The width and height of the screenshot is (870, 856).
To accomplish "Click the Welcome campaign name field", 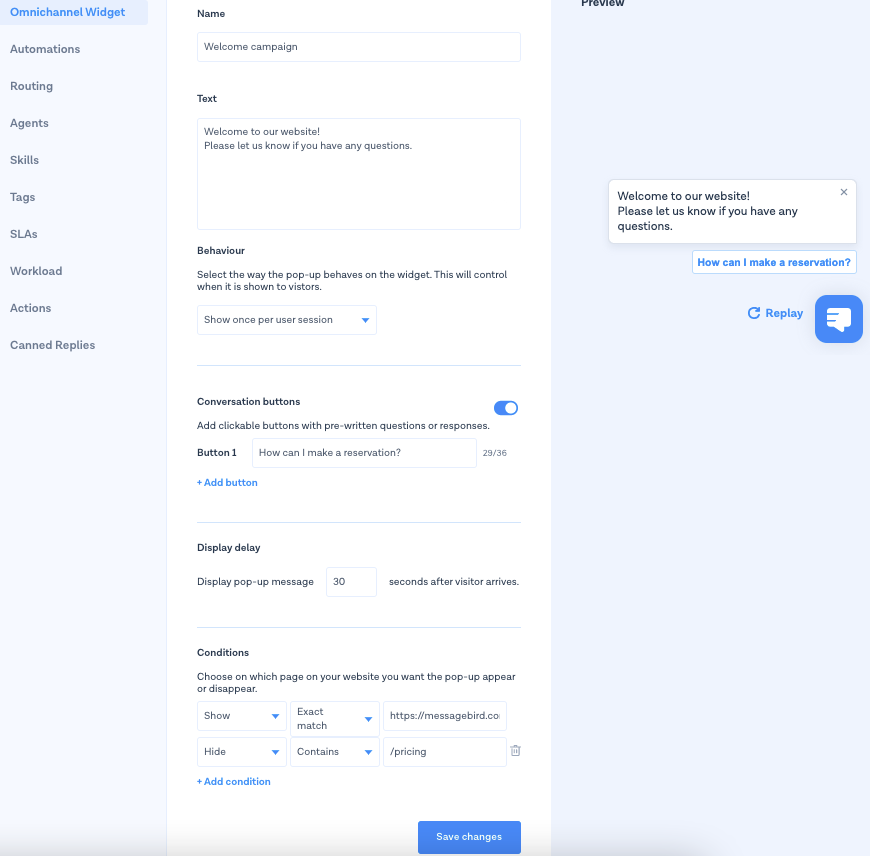I will (x=358, y=47).
